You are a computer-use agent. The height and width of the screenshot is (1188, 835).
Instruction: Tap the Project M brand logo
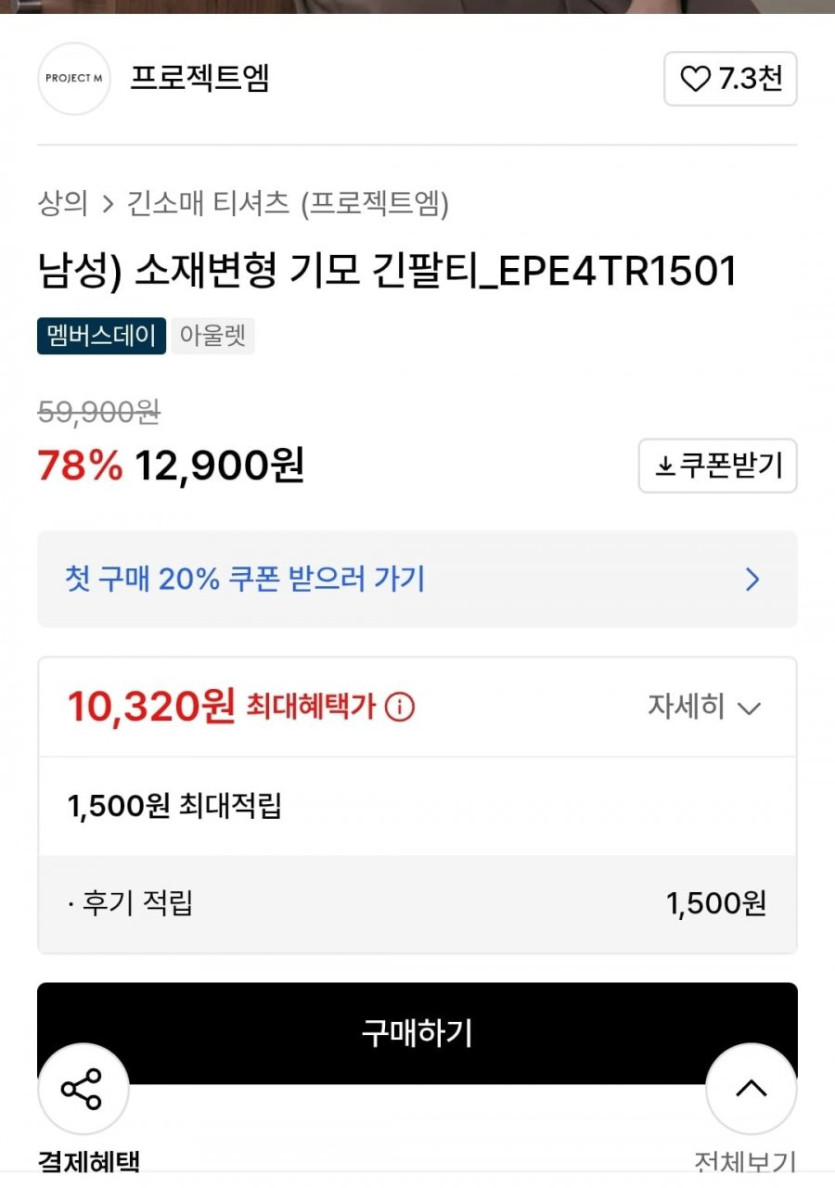coord(73,79)
